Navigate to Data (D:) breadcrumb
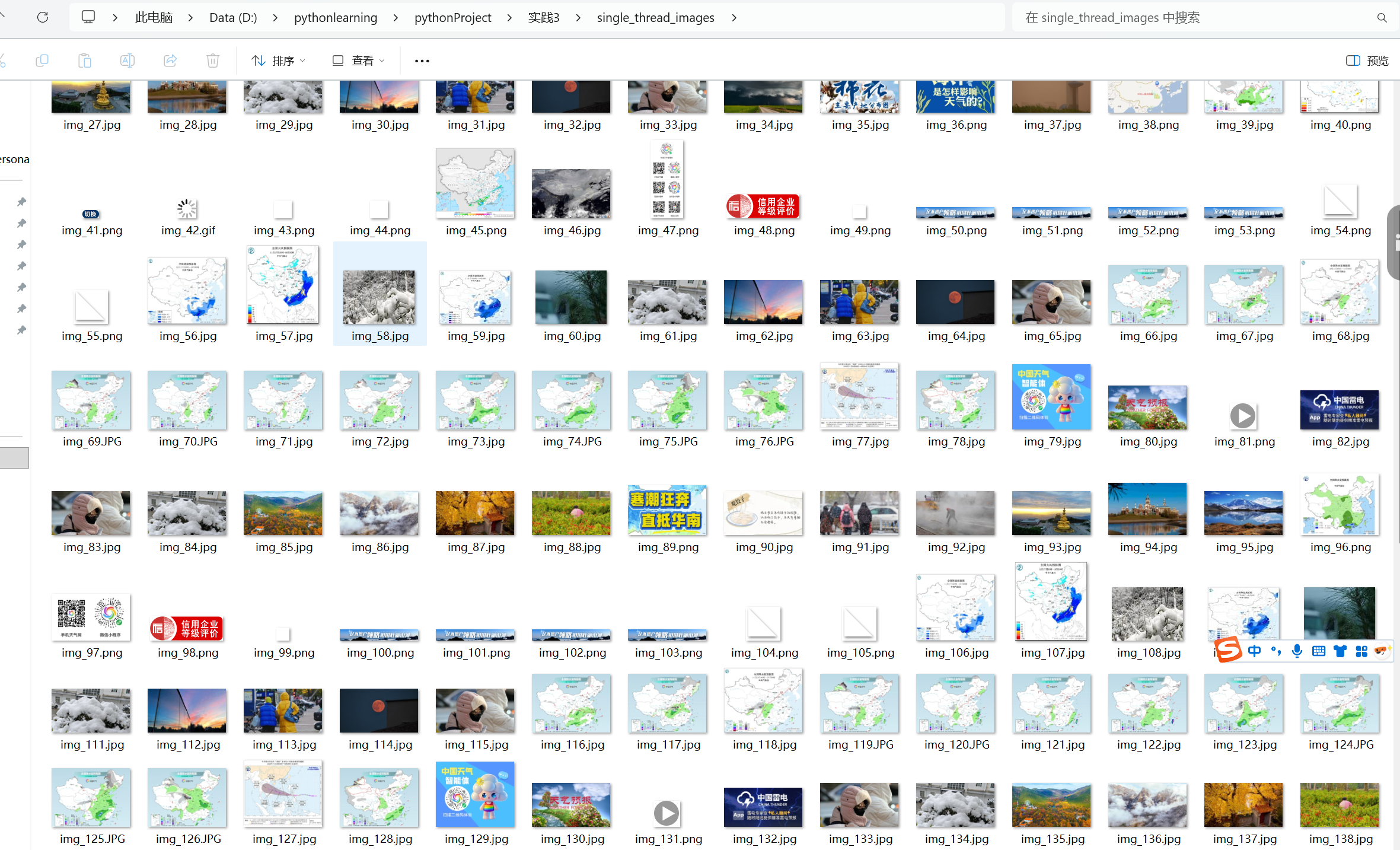The width and height of the screenshot is (1400, 850). tap(233, 18)
